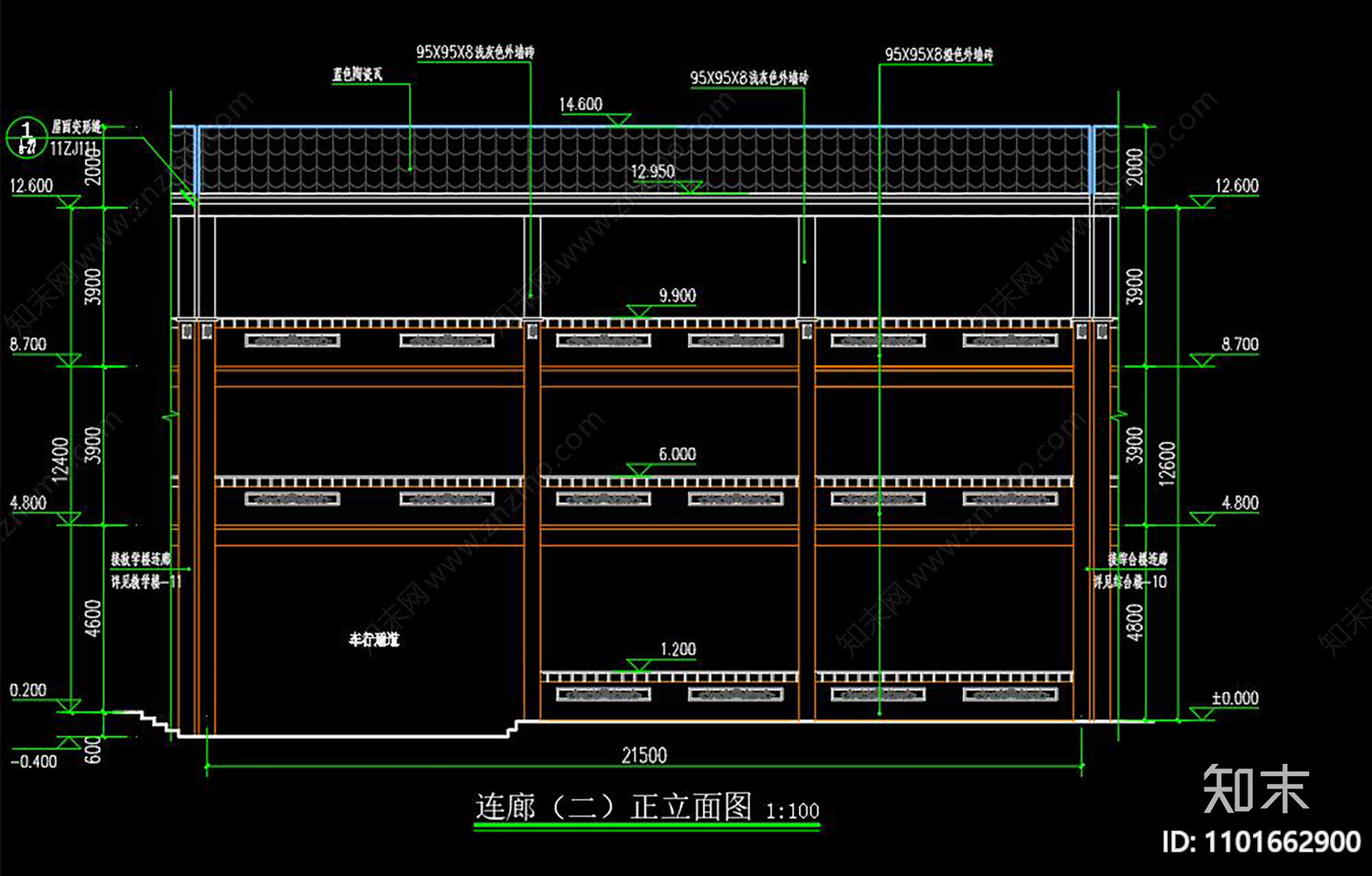Select the 600 vertical dimension text
Viewport: 1372px width, 876px height.
[x=93, y=750]
